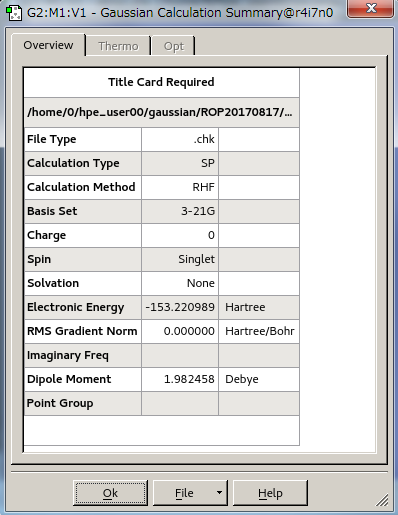The image size is (398, 515).
Task: Select the 'Singlet' value cell
Action: (180, 259)
